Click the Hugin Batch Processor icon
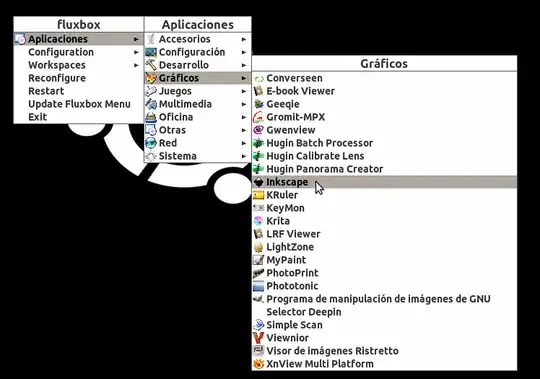The width and height of the screenshot is (540, 379). [258, 143]
